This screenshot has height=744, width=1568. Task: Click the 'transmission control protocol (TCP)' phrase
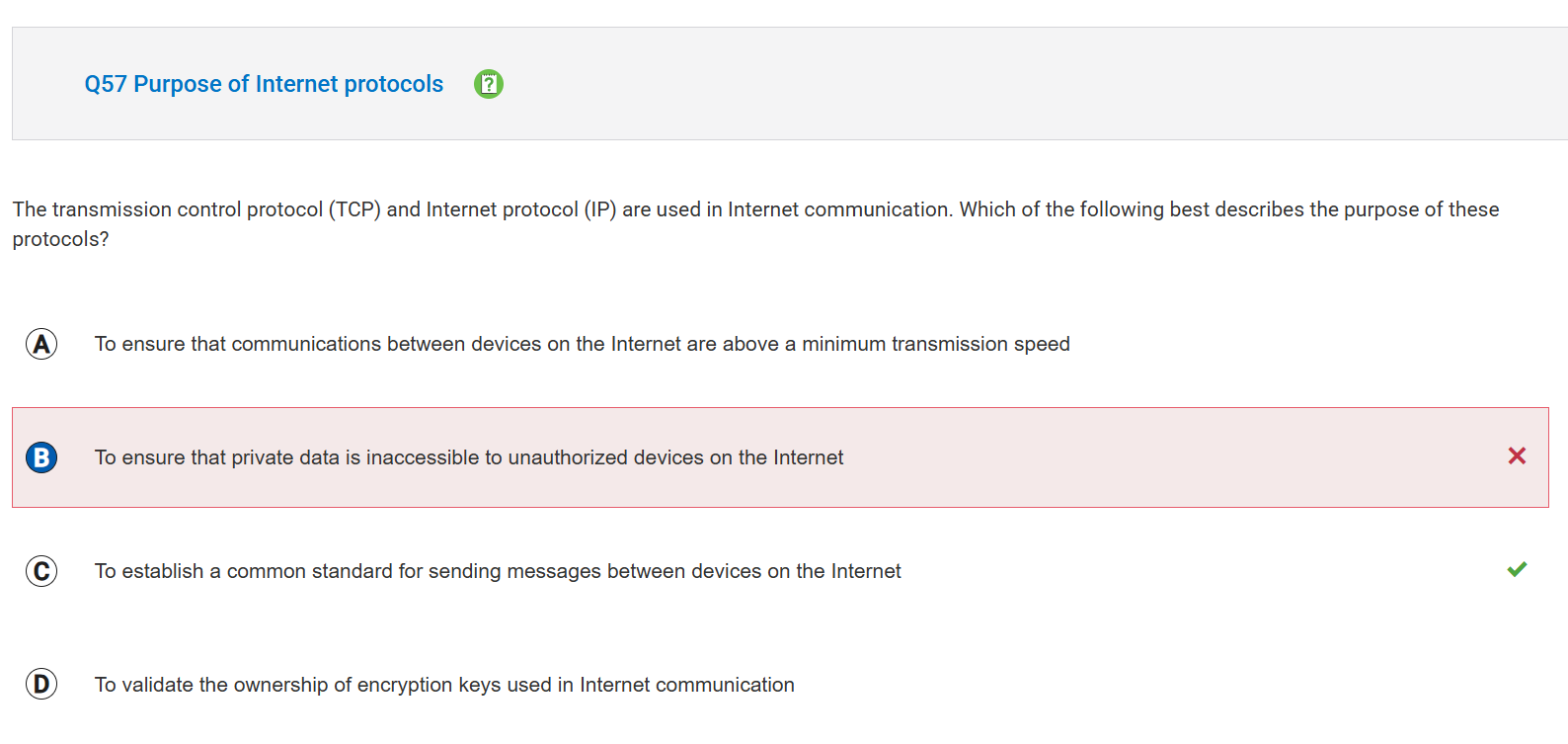coord(216,209)
